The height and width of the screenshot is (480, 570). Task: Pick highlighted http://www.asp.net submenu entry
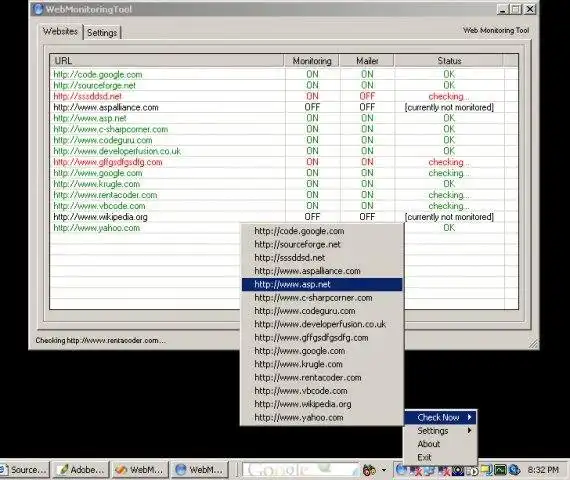(x=322, y=284)
